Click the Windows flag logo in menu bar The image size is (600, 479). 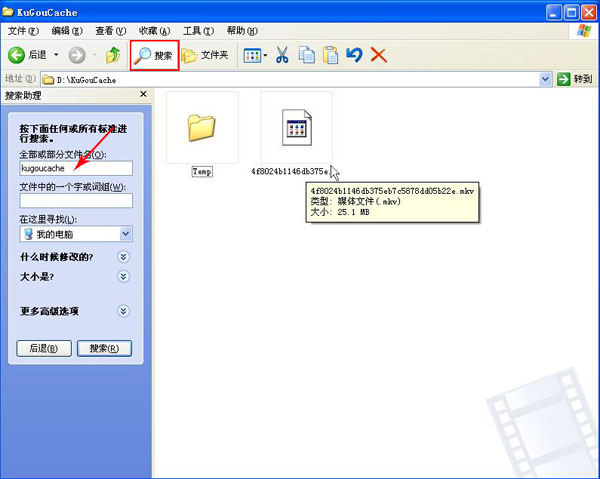pyautogui.click(x=584, y=31)
